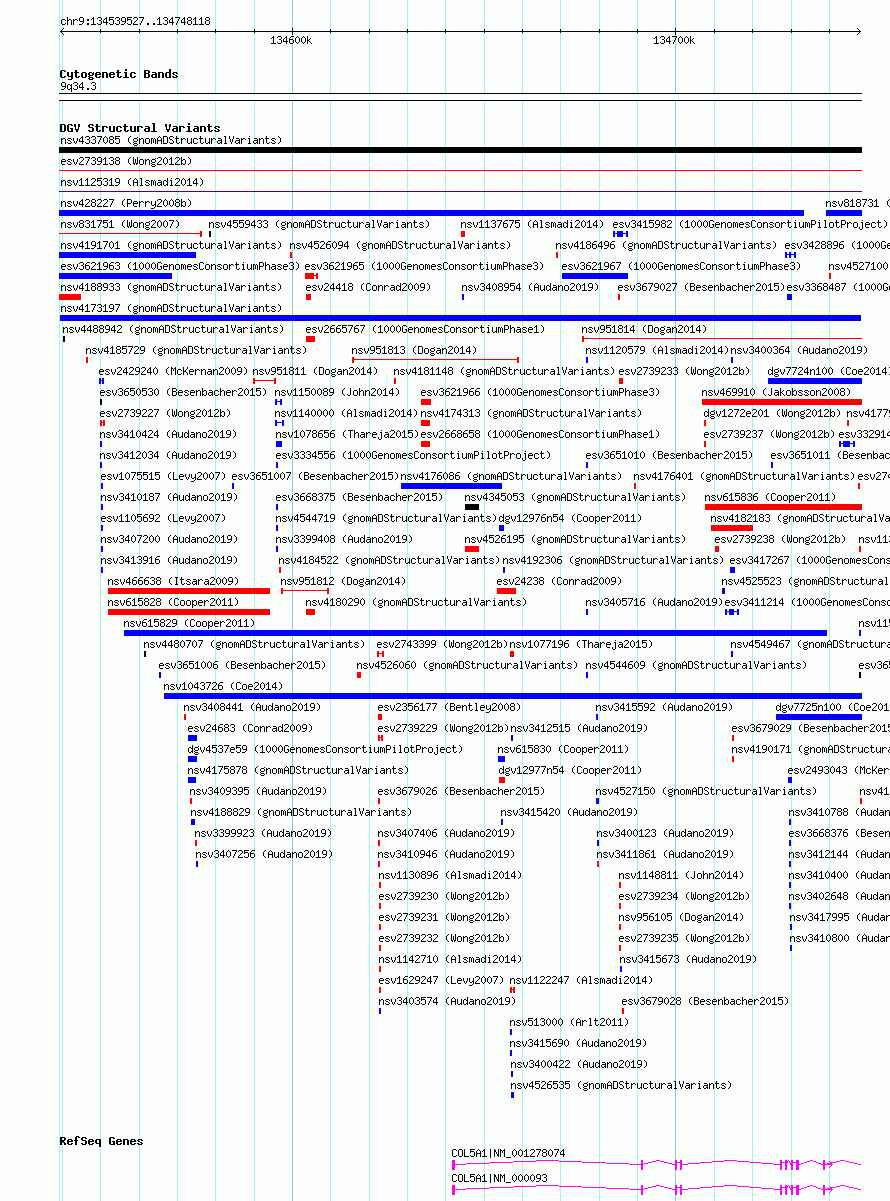Viewport: 890px width, 1201px height.
Task: Open the nsv1122247 (Alsmadi2014) label
Action: [x=582, y=980]
